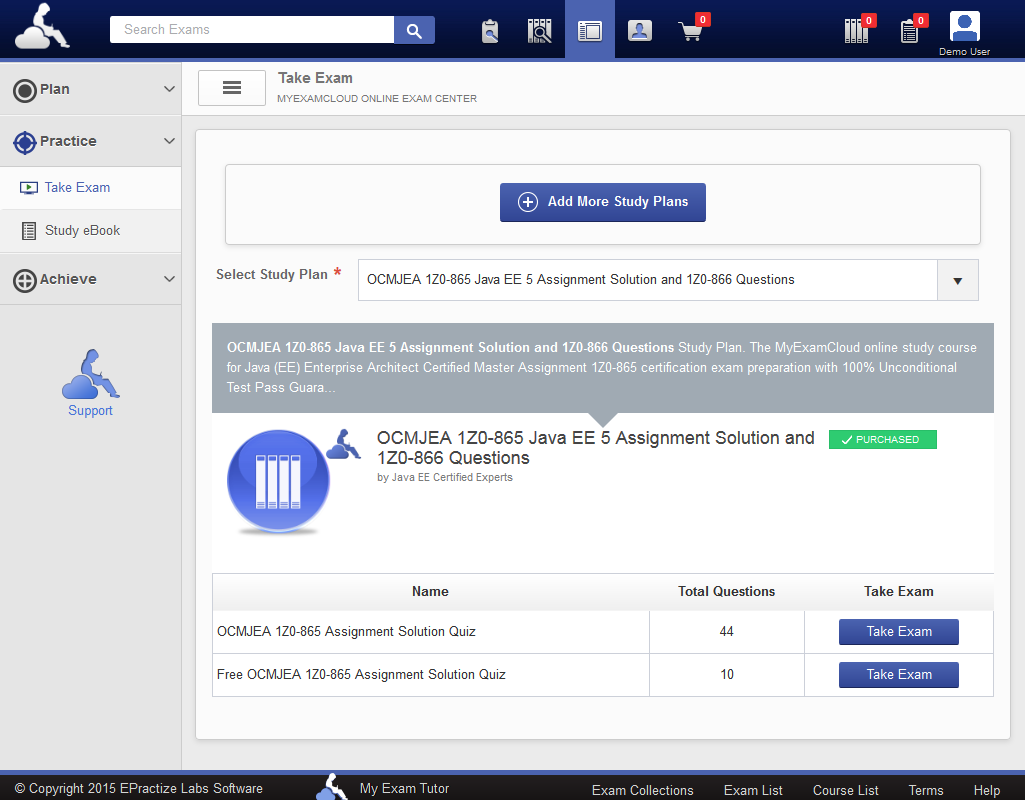Open the books library notification icon

[857, 31]
